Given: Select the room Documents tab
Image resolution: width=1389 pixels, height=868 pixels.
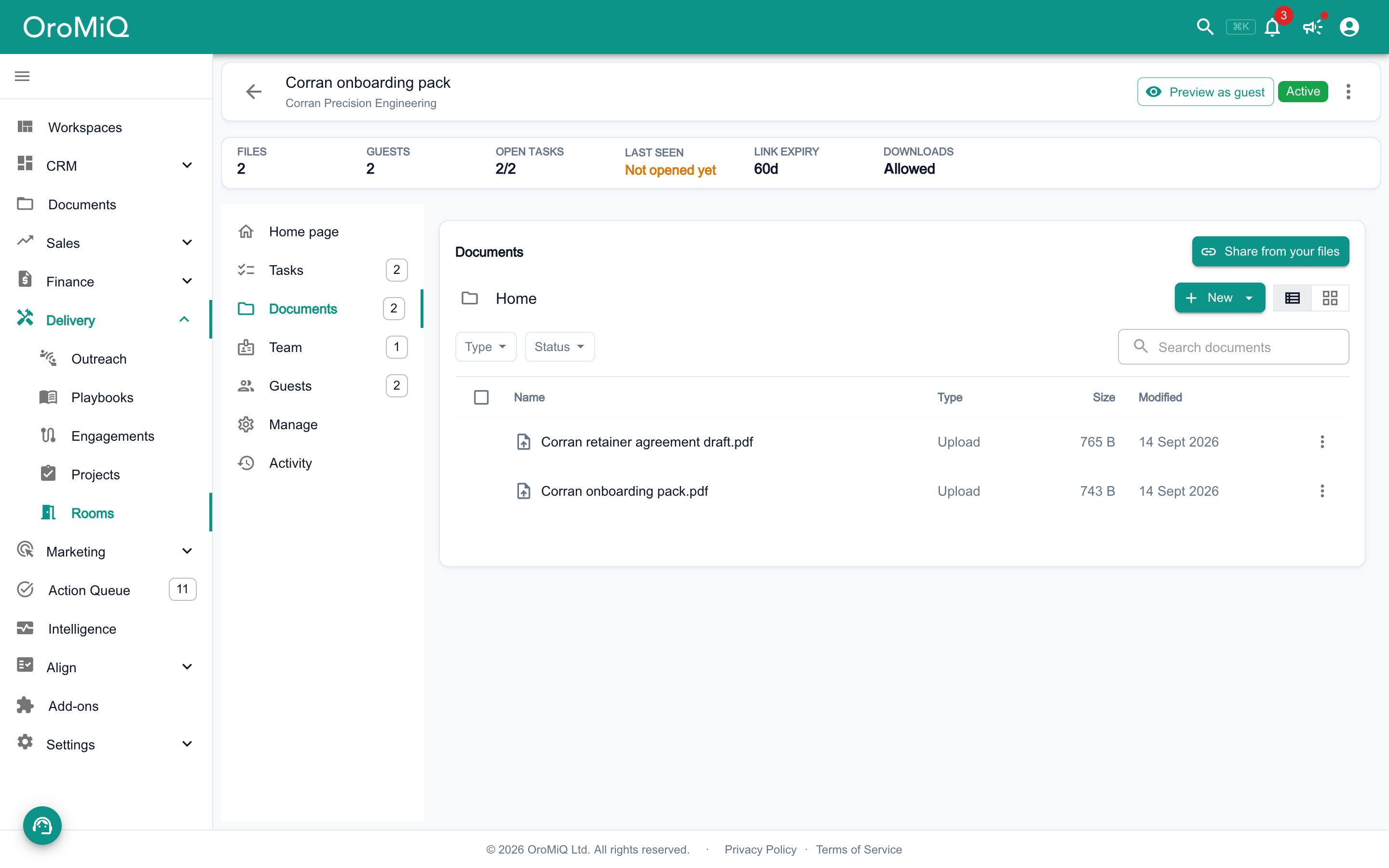Looking at the screenshot, I should [x=322, y=309].
